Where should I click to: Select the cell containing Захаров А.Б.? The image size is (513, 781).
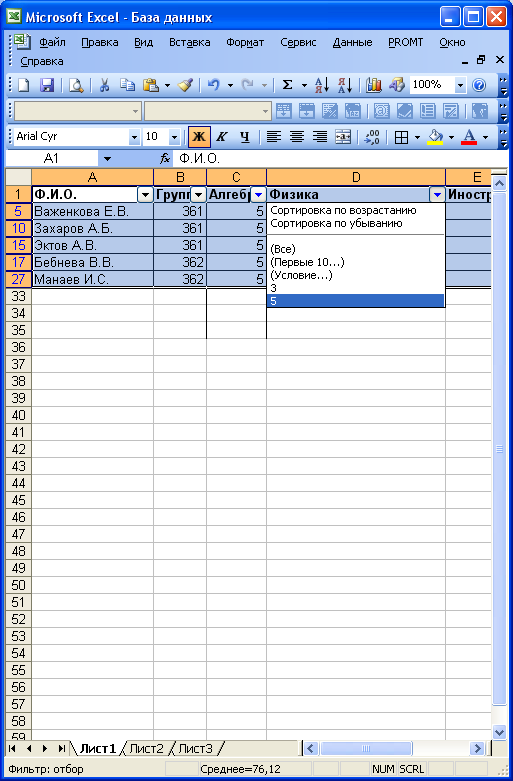coord(93,229)
